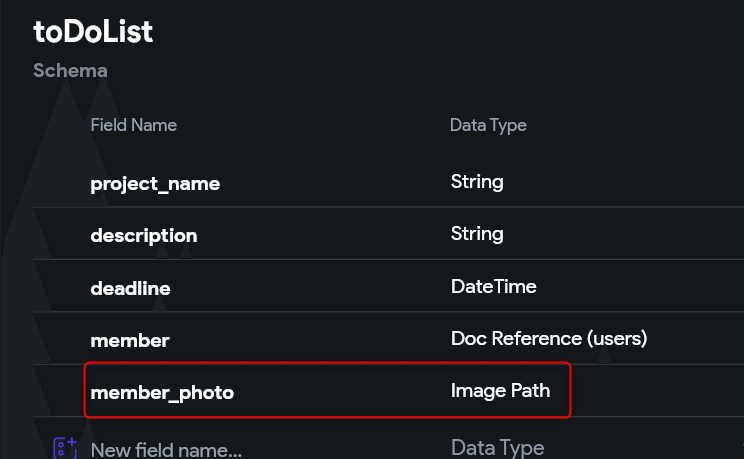Select the member_photo field name
The height and width of the screenshot is (459, 744).
tap(162, 393)
